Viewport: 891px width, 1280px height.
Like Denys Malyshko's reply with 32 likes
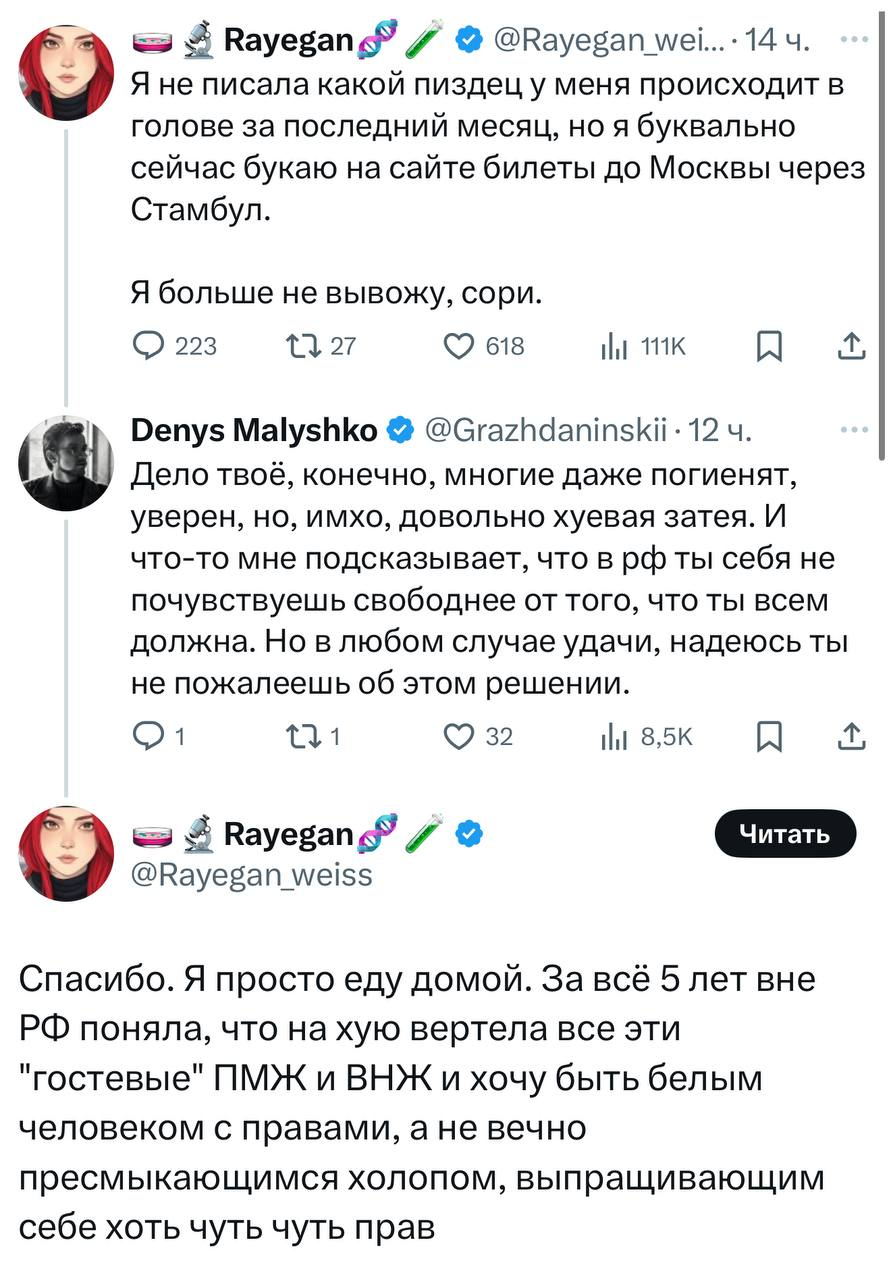pyautogui.click(x=461, y=737)
